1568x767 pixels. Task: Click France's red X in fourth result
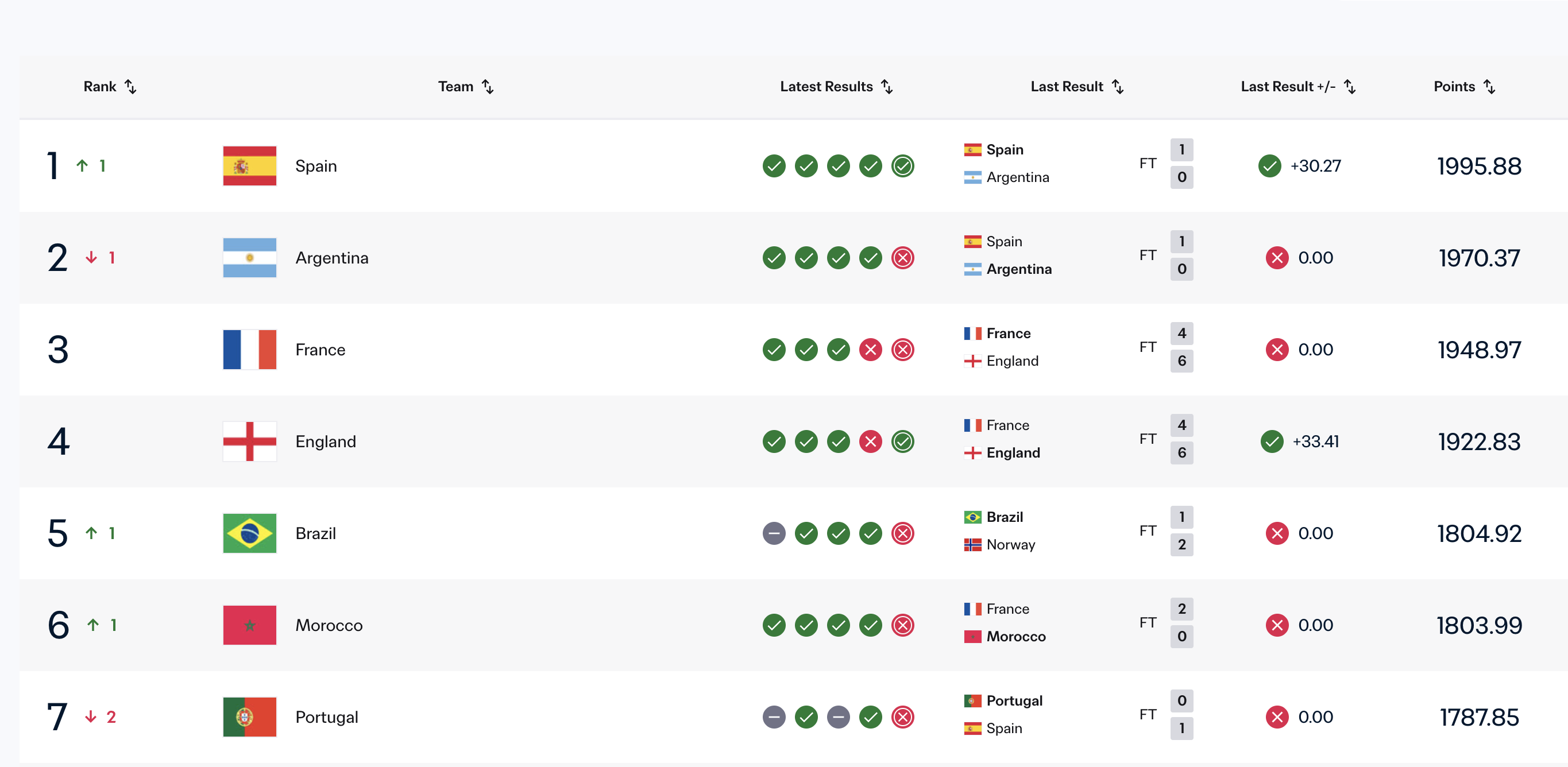[870, 350]
